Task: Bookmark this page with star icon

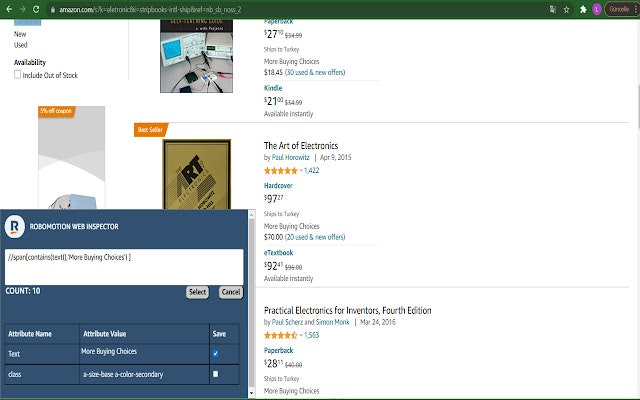Action: pyautogui.click(x=566, y=9)
